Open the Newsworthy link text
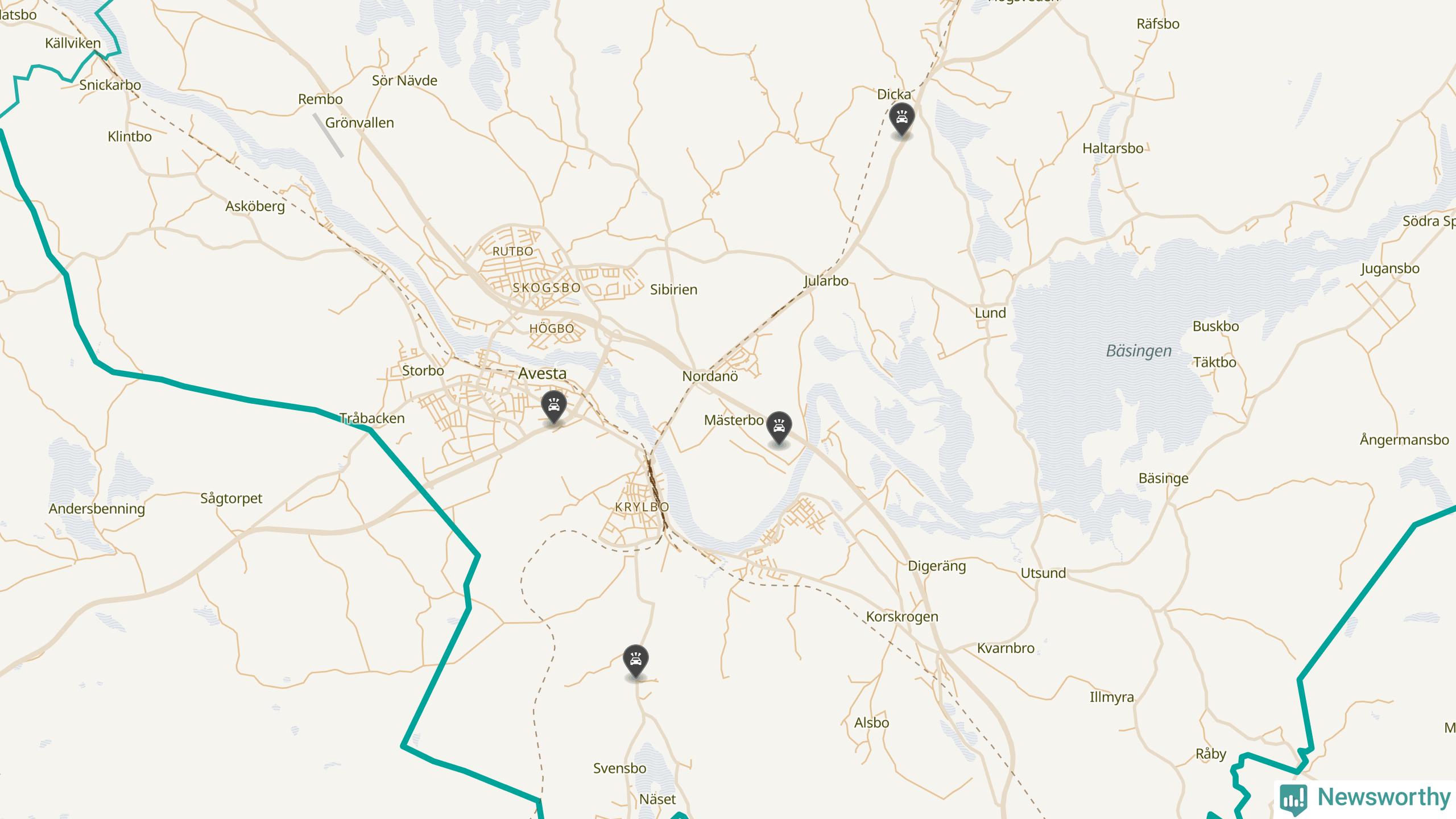1456x819 pixels. point(1384,797)
